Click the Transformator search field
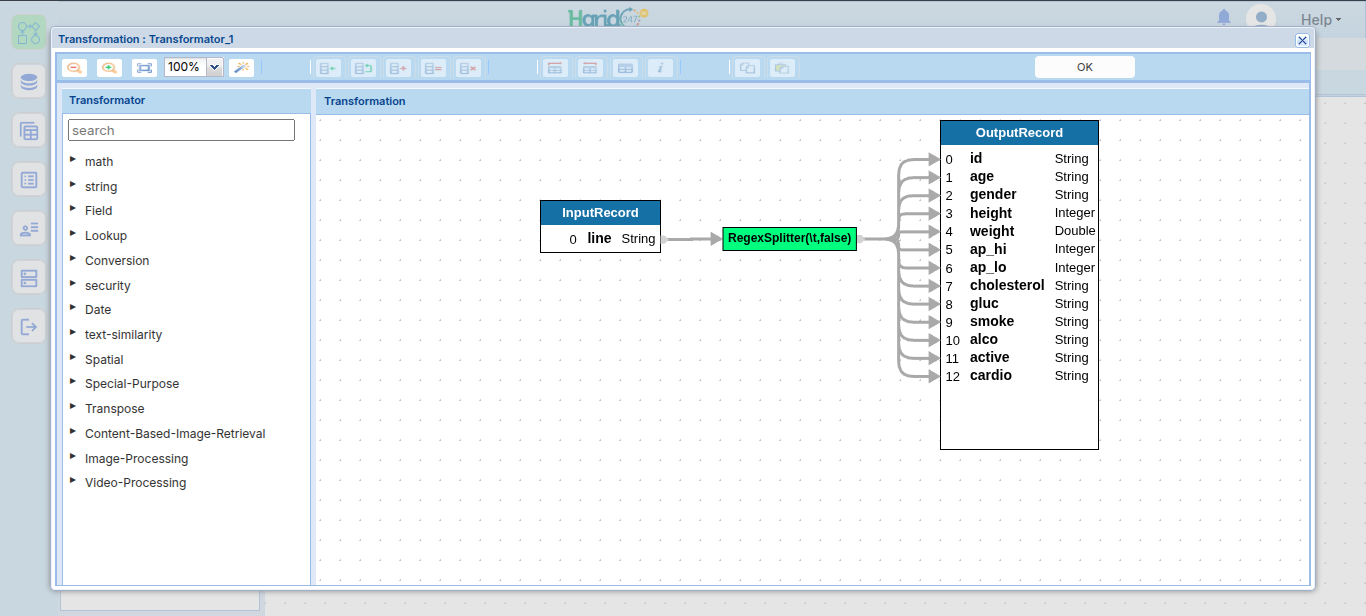 pos(181,130)
